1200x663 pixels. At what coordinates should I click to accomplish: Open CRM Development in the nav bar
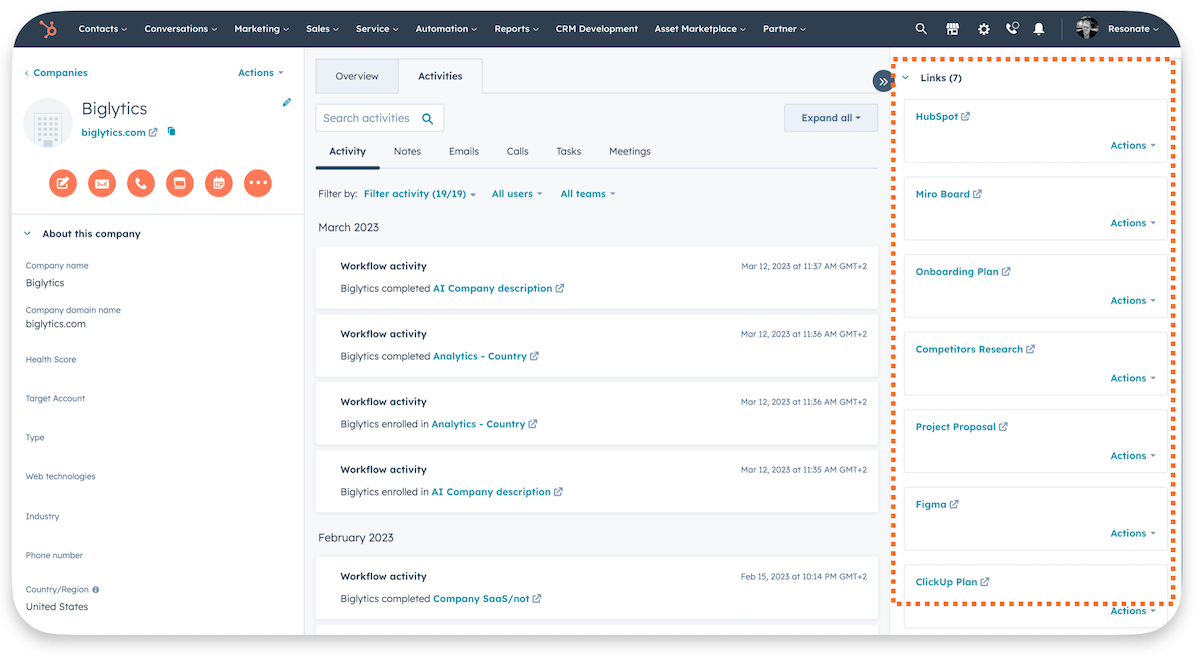[597, 29]
